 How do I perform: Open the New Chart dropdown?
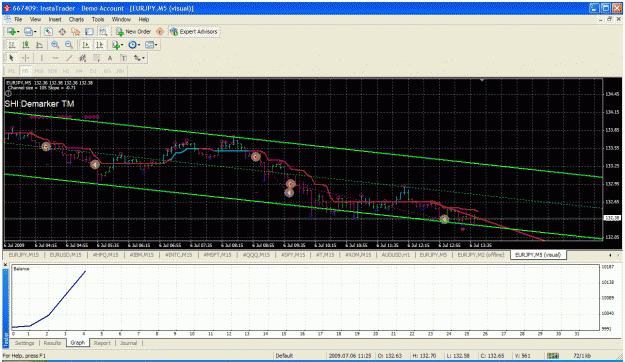(x=13, y=31)
